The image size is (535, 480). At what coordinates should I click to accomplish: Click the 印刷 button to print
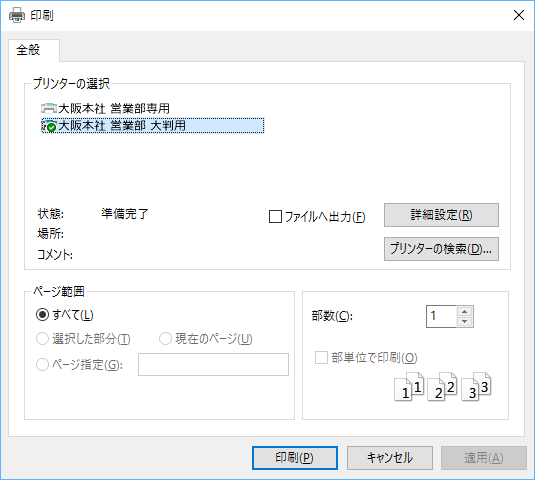click(295, 458)
